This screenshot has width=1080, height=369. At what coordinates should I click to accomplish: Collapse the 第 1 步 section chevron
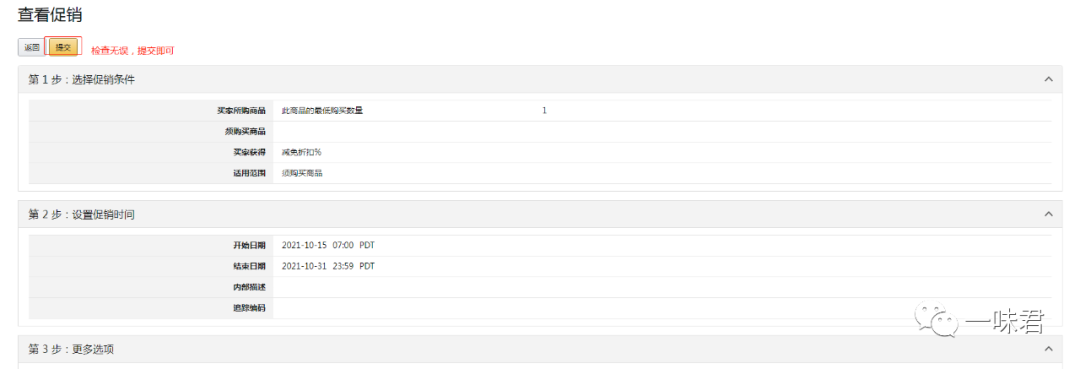[x=1048, y=79]
